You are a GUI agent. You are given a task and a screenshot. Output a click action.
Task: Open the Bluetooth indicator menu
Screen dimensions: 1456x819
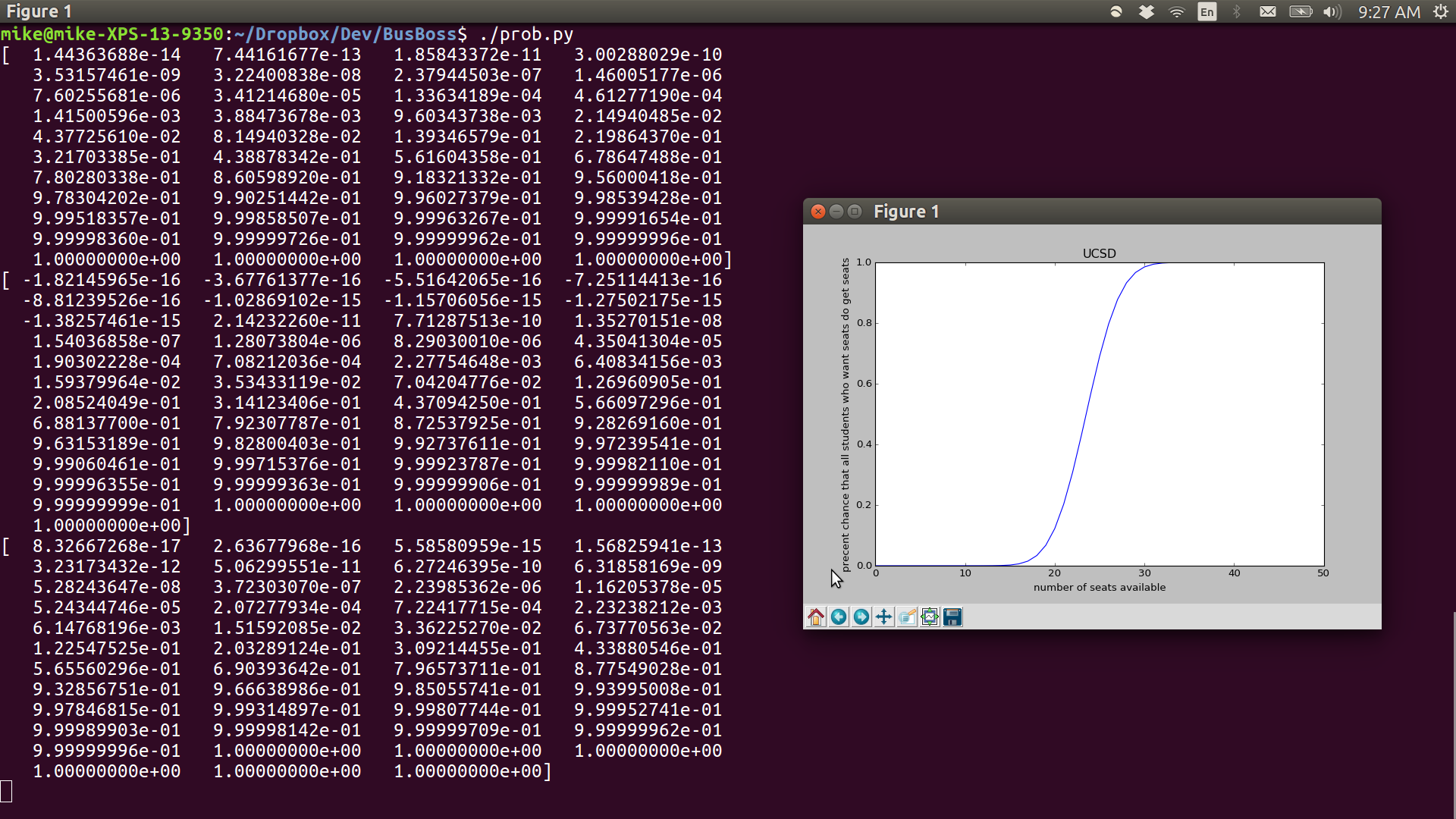coord(1237,12)
